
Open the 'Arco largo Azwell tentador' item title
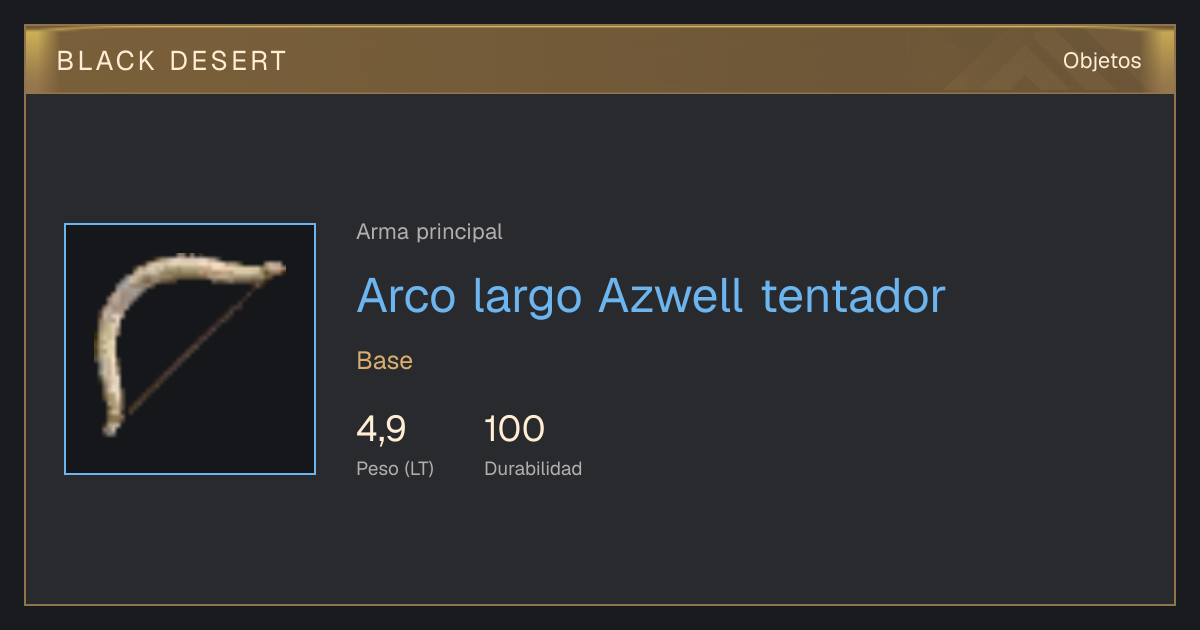pyautogui.click(x=651, y=296)
